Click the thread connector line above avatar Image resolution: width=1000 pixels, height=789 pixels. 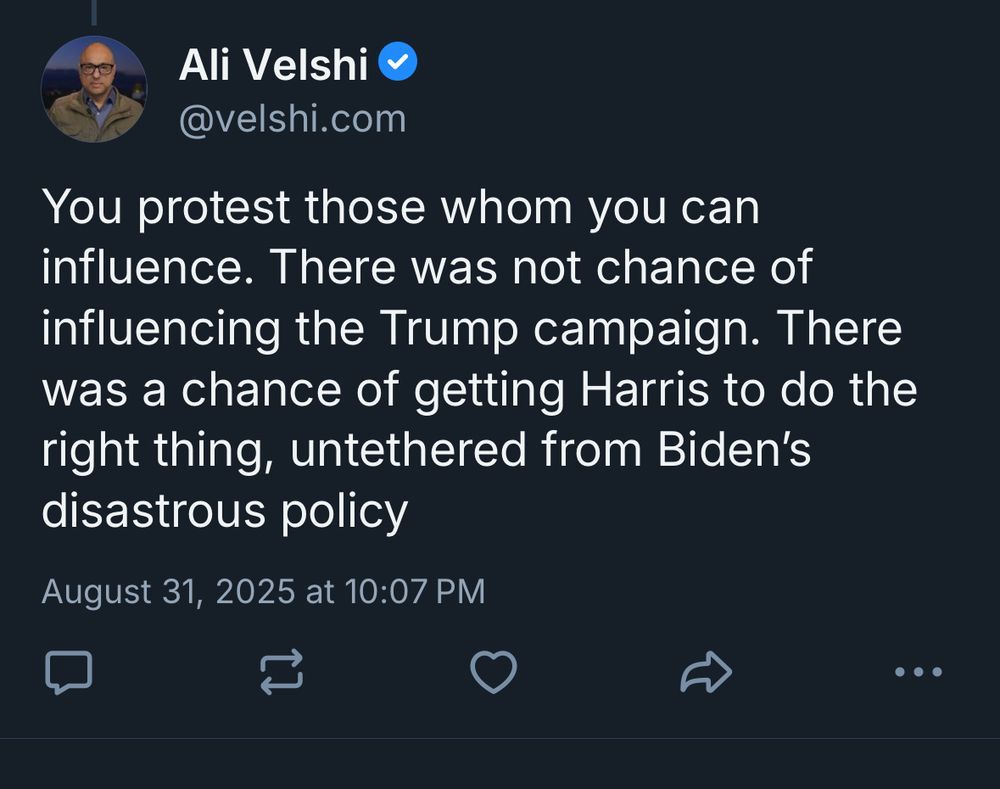coord(94,12)
